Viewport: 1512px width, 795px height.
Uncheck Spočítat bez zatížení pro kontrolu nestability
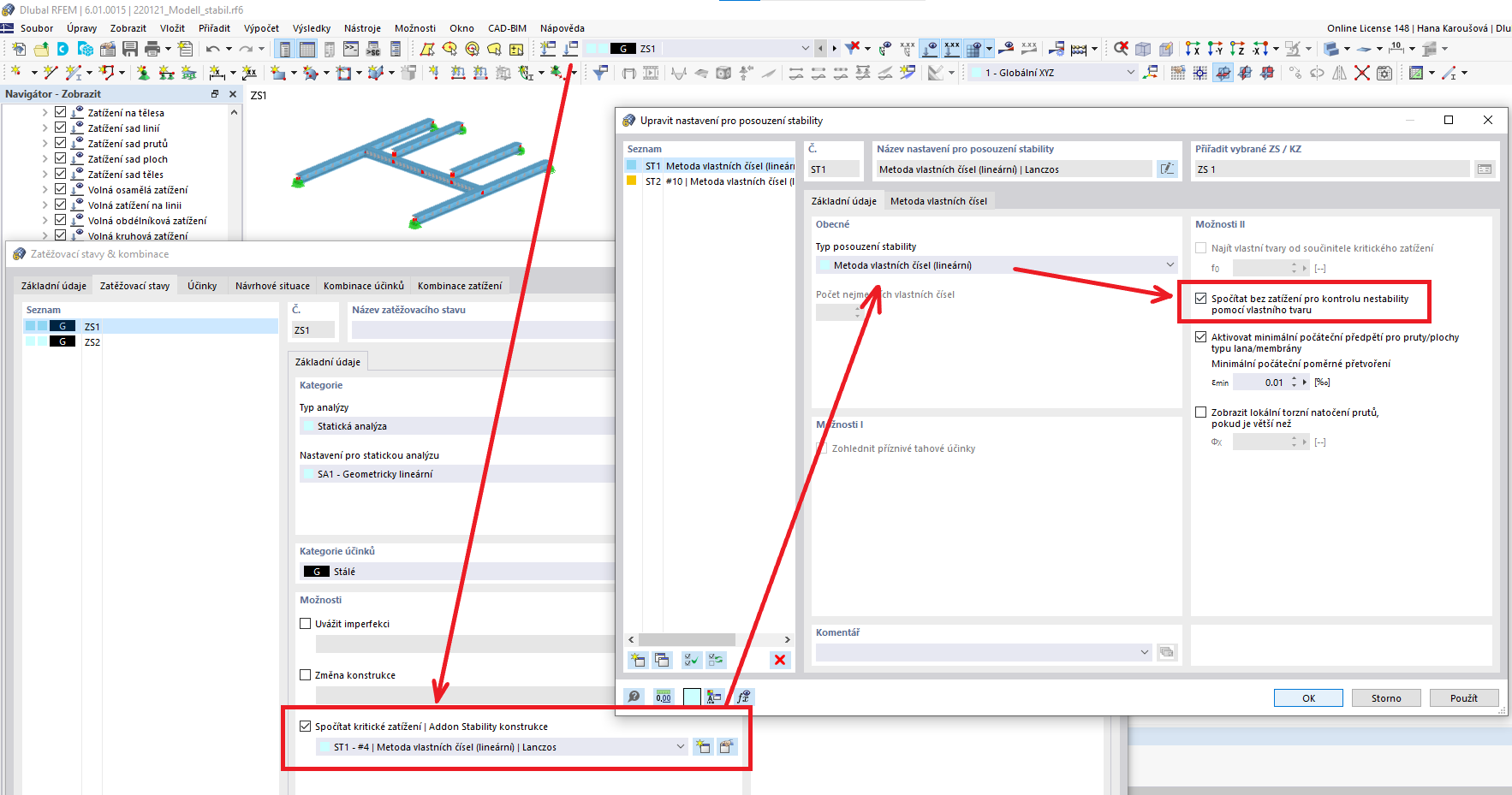coord(1202,299)
